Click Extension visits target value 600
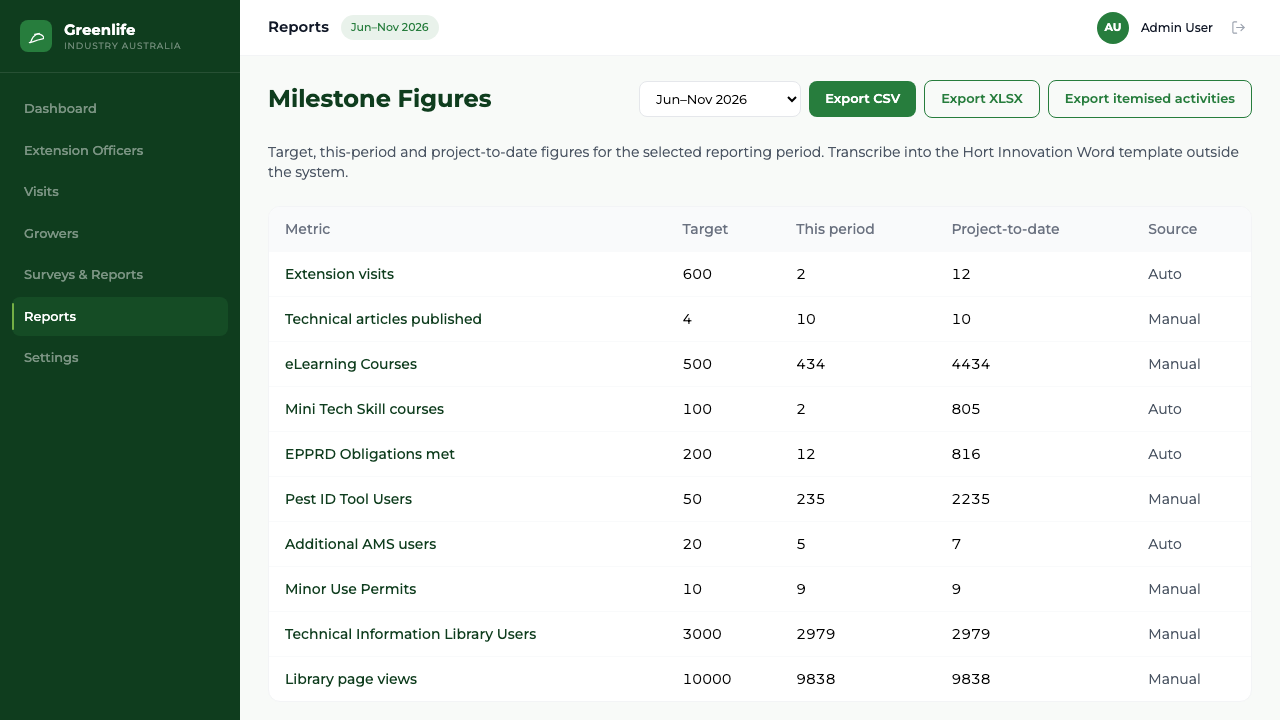Screen dimensions: 1280x720 (697, 274)
